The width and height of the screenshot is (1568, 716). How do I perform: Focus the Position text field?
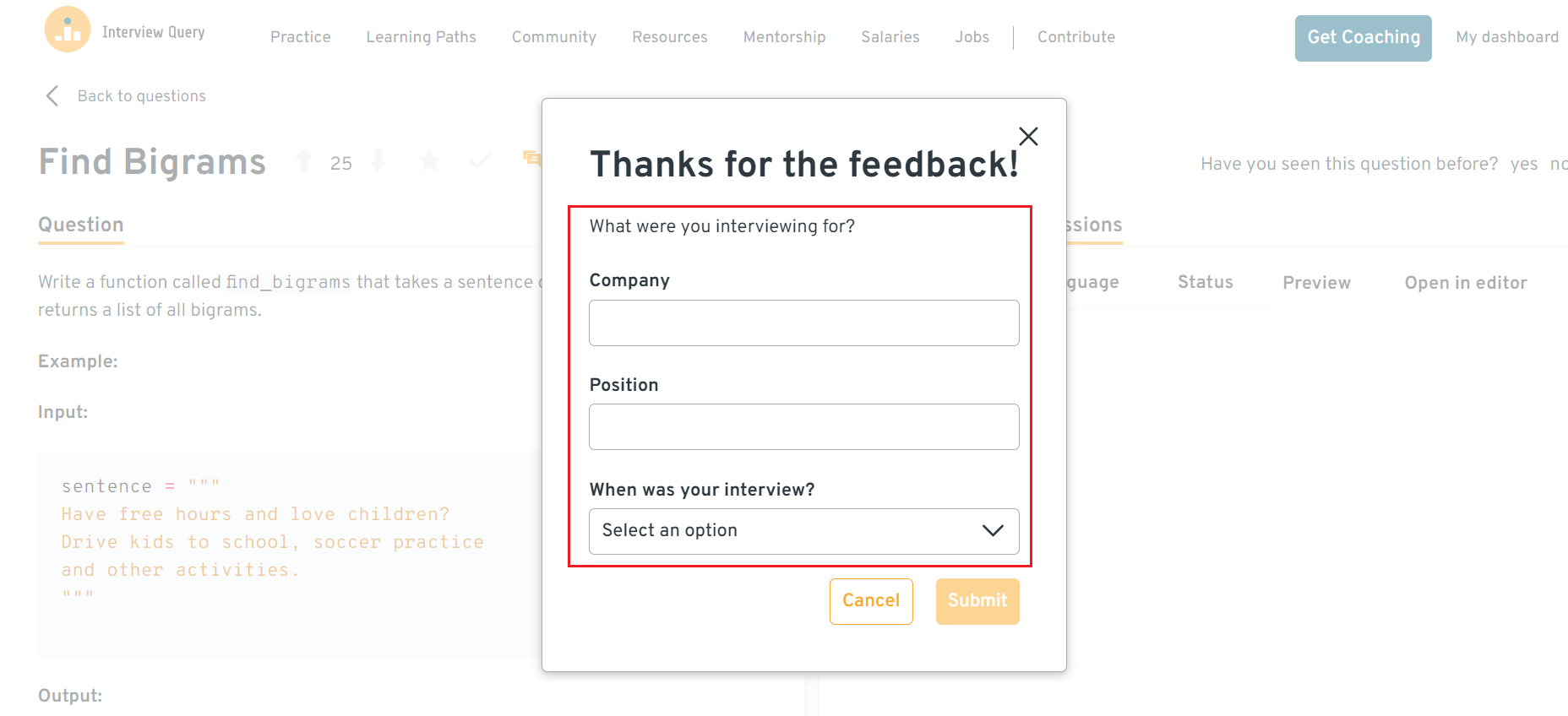click(x=803, y=427)
